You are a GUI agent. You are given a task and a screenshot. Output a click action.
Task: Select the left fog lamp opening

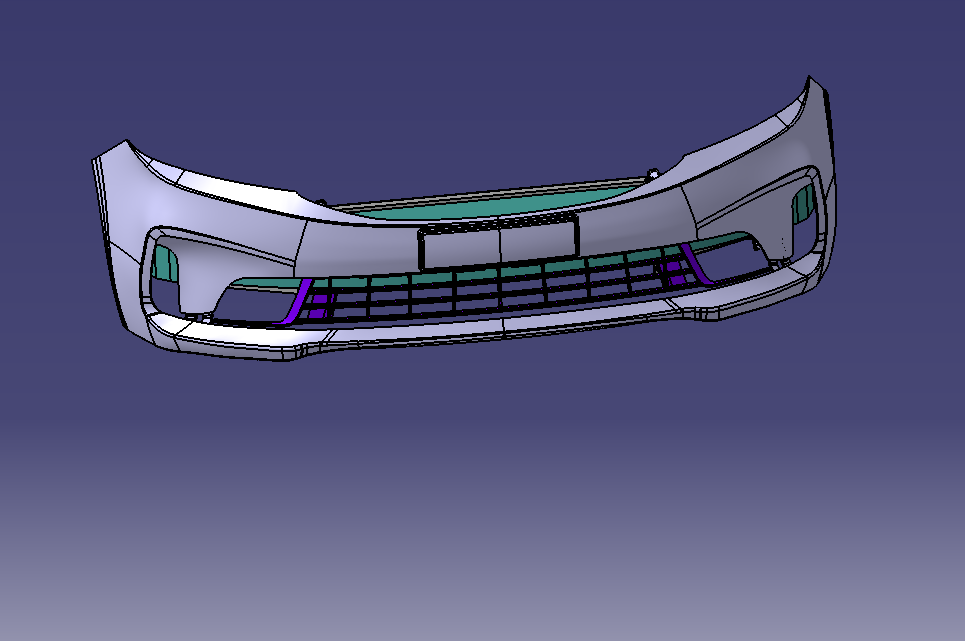click(x=252, y=303)
